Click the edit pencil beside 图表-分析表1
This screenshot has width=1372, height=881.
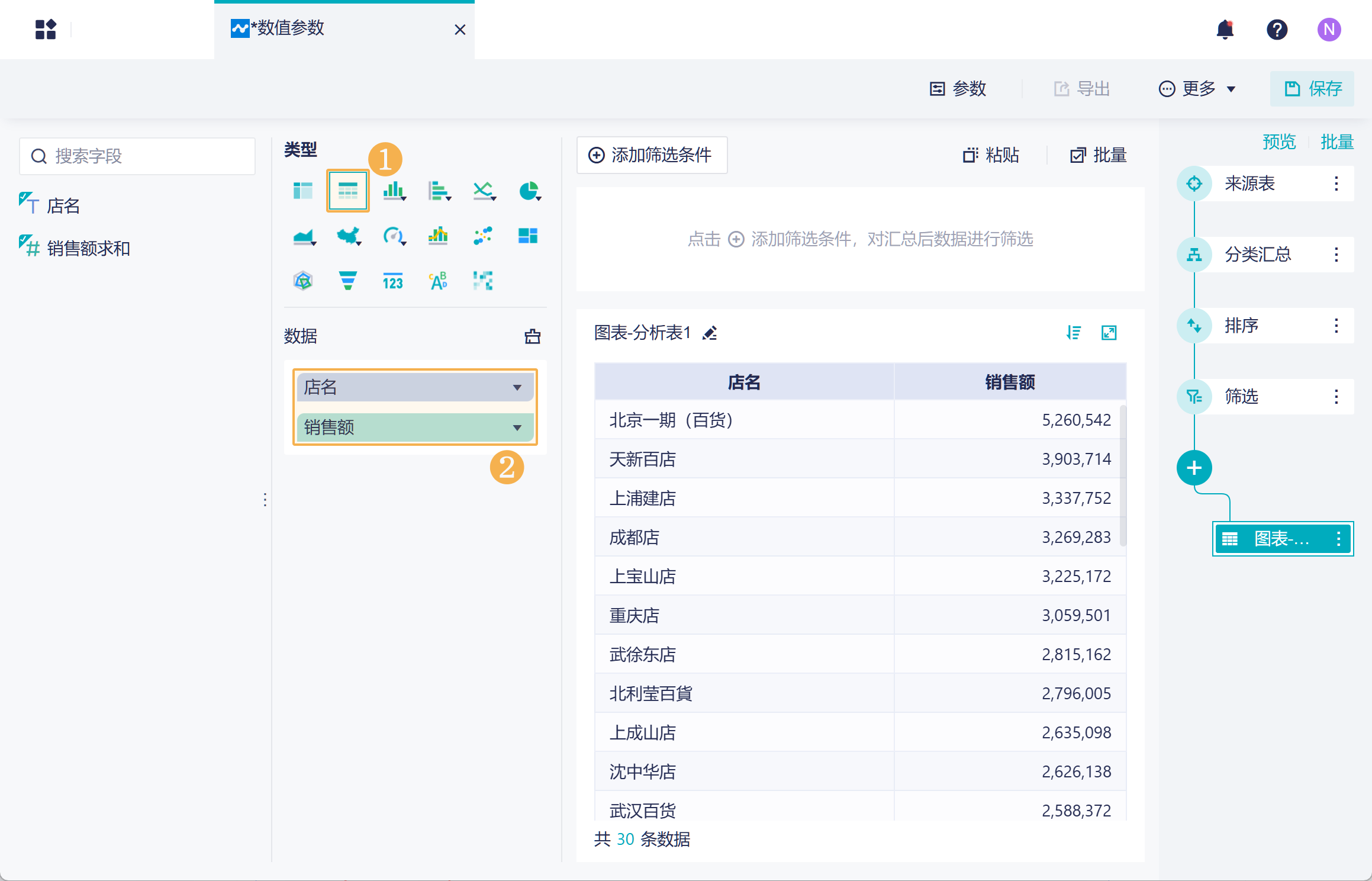point(710,333)
